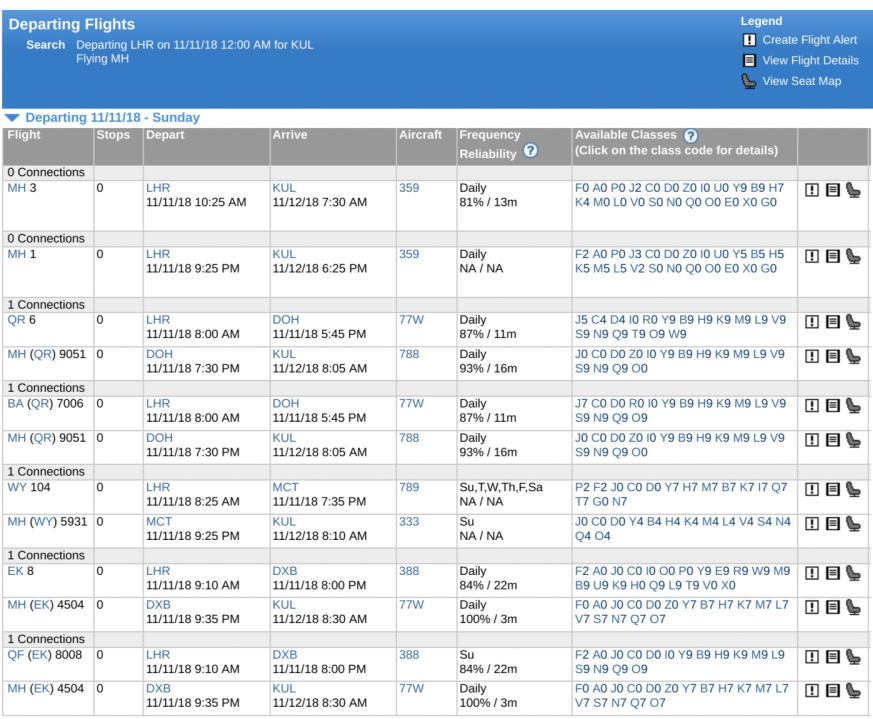Screen dimensions: 873x719
Task: Click class code F0 for MH 3
Action: point(582,188)
